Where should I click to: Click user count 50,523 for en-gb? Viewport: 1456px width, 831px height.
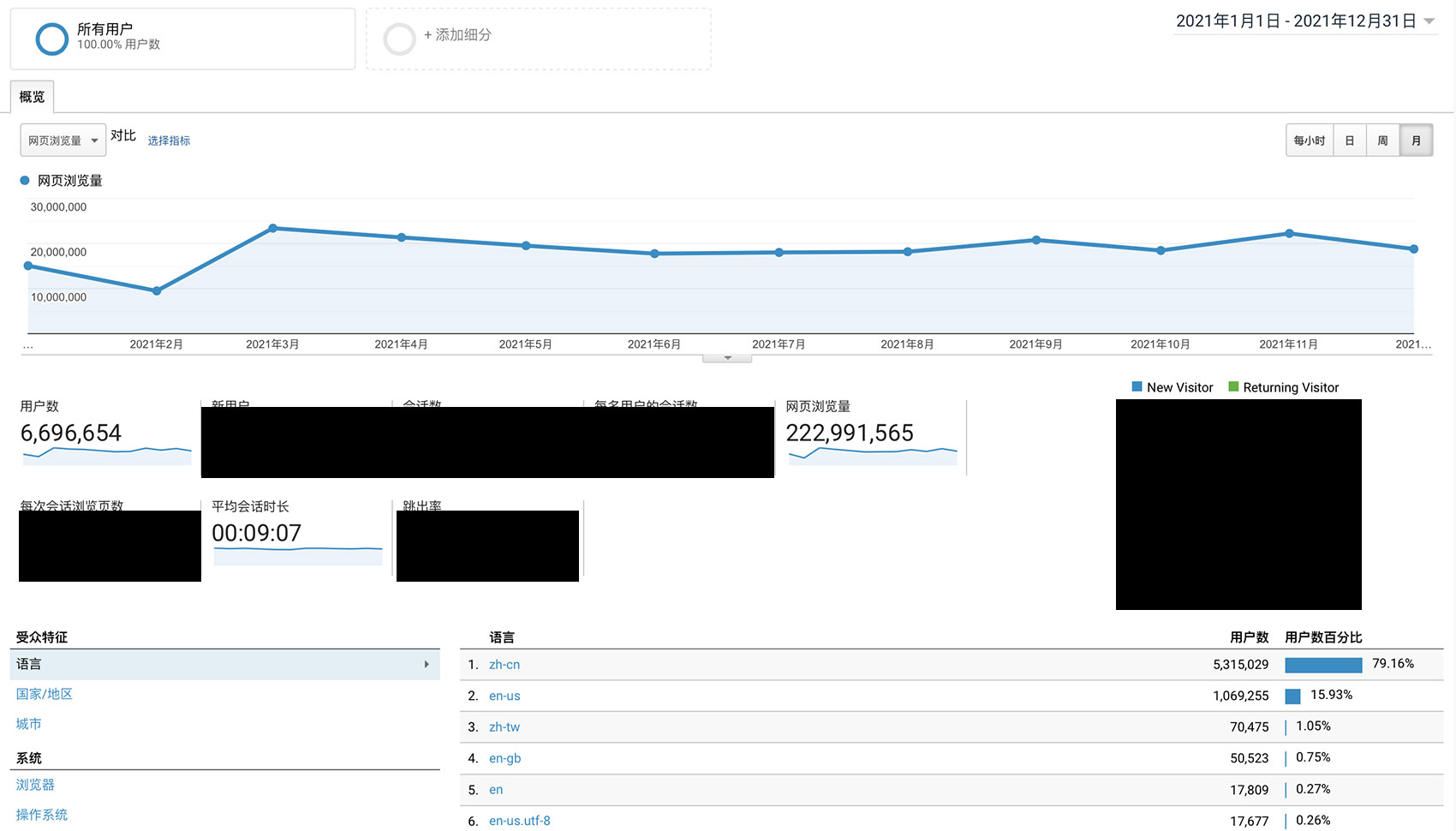(x=1250, y=758)
